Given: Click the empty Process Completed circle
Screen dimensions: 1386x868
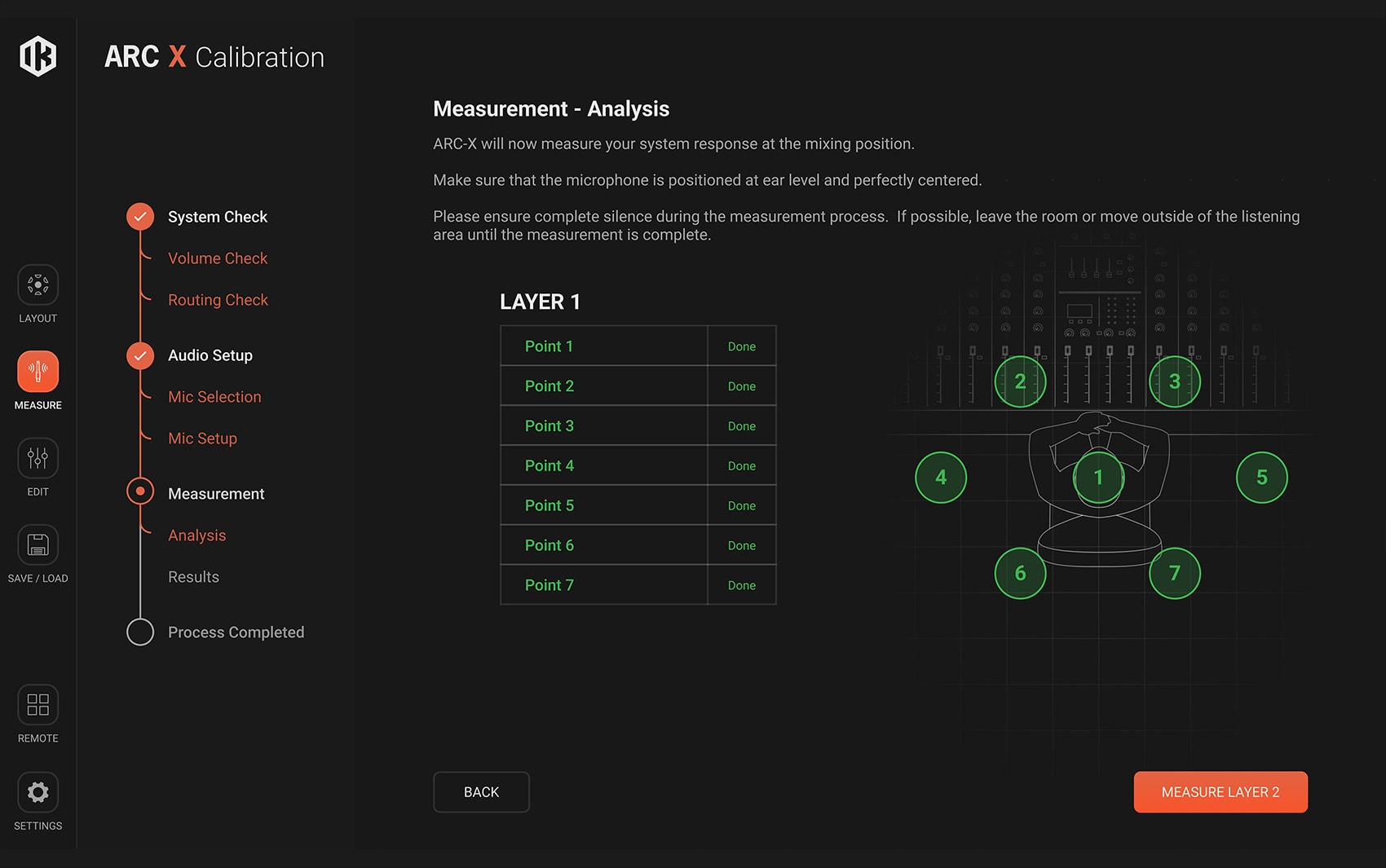Looking at the screenshot, I should (140, 632).
